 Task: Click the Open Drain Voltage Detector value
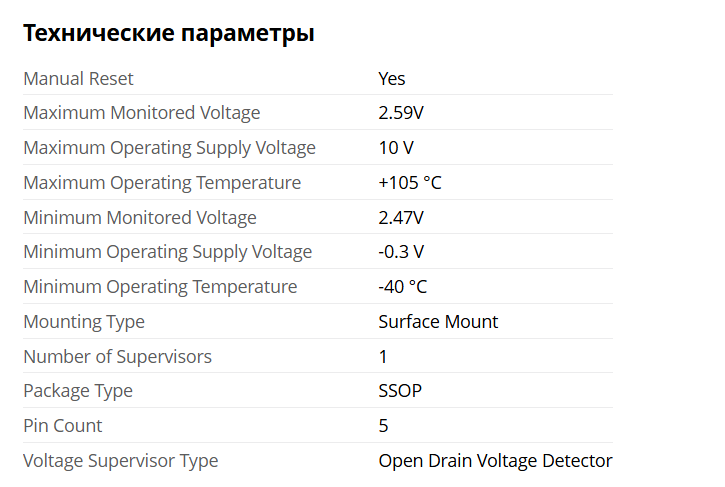495,461
